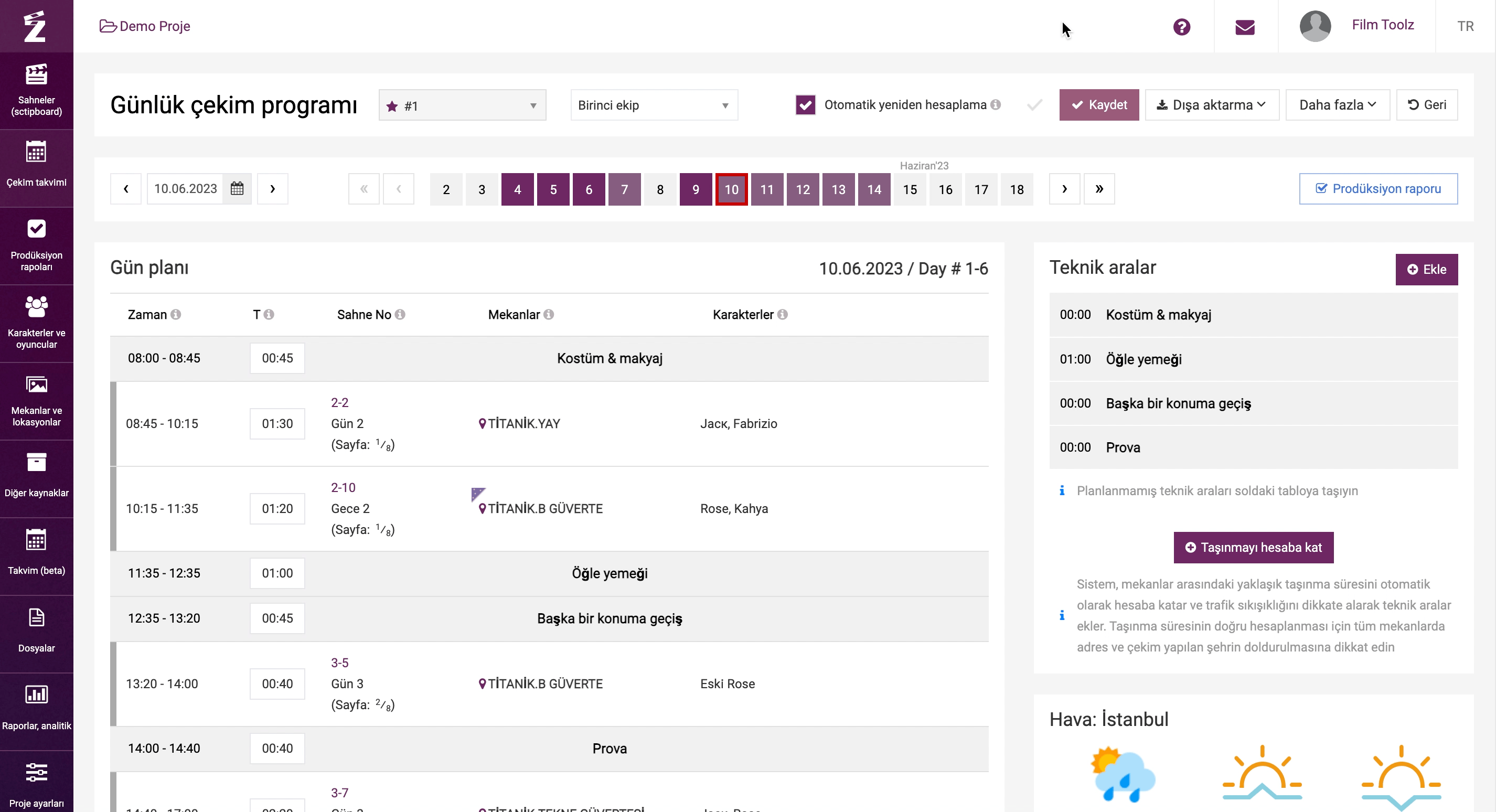Image resolution: width=1496 pixels, height=812 pixels.
Task: Open Çekim takvimi calendar section
Action: (x=37, y=168)
